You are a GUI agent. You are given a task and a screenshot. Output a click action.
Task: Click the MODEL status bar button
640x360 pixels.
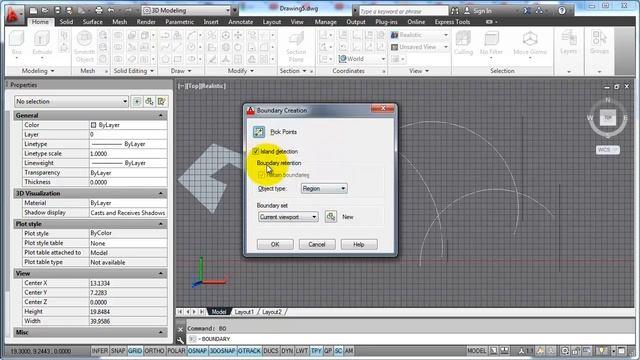tap(477, 351)
